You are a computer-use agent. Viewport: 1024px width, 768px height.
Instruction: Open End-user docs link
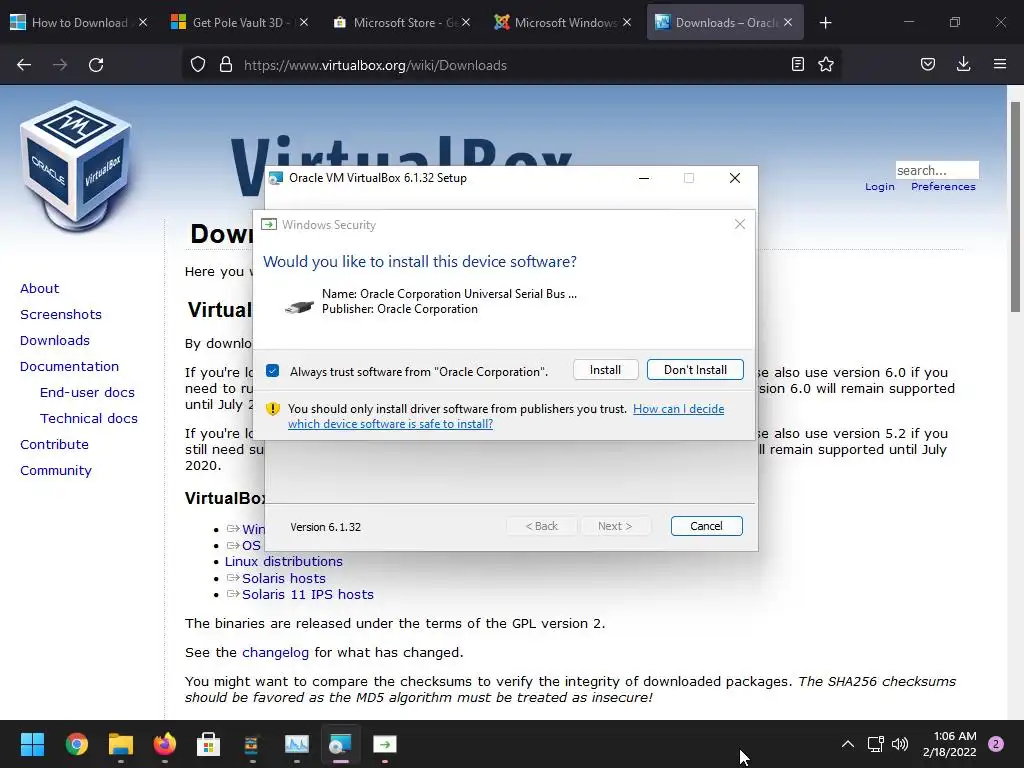(x=87, y=392)
